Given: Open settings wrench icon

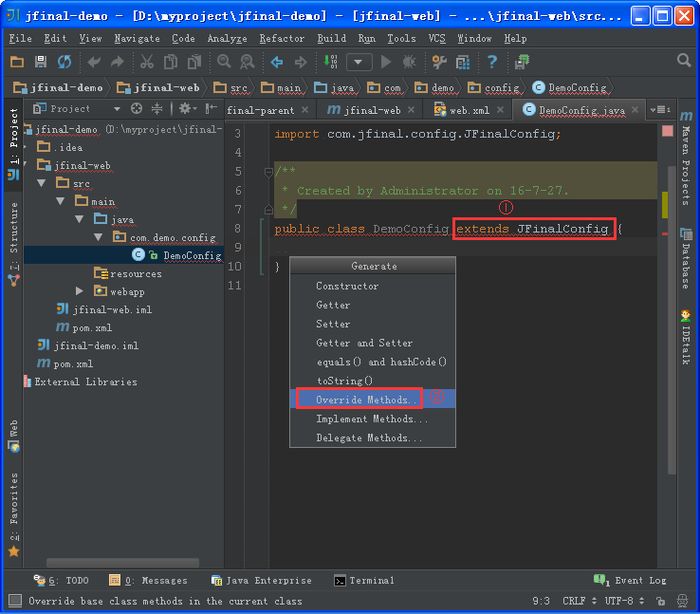Looking at the screenshot, I should (x=439, y=62).
